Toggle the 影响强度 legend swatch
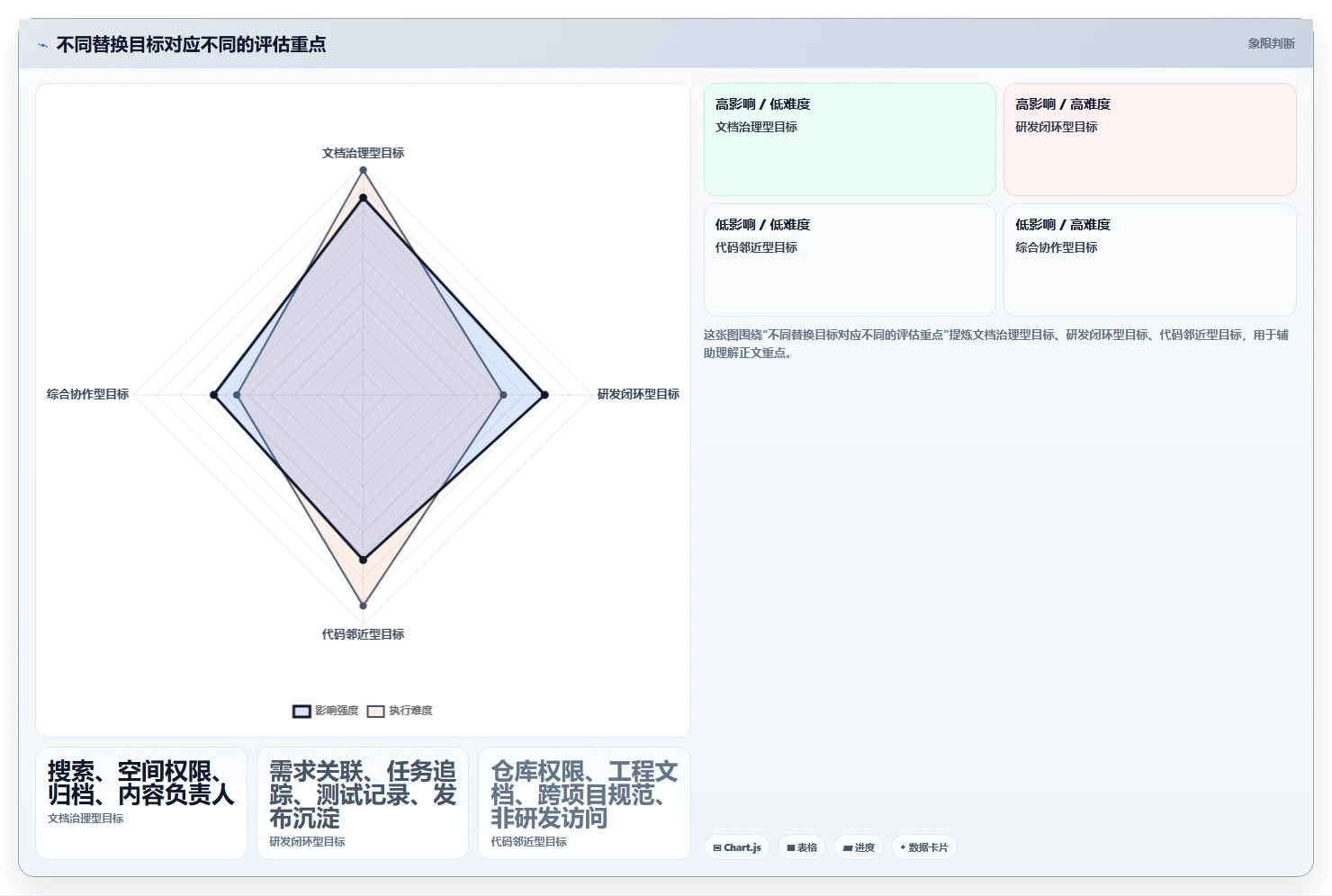 pos(301,712)
